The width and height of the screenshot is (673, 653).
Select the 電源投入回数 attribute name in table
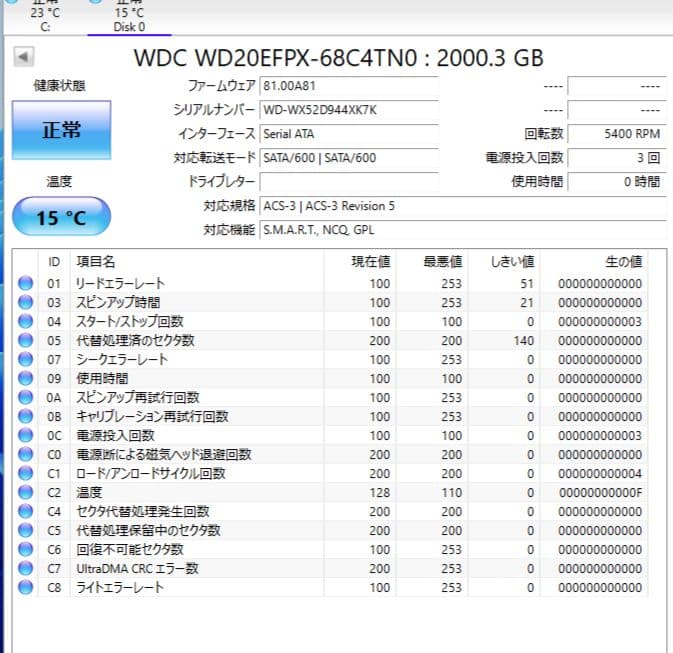pyautogui.click(x=115, y=435)
